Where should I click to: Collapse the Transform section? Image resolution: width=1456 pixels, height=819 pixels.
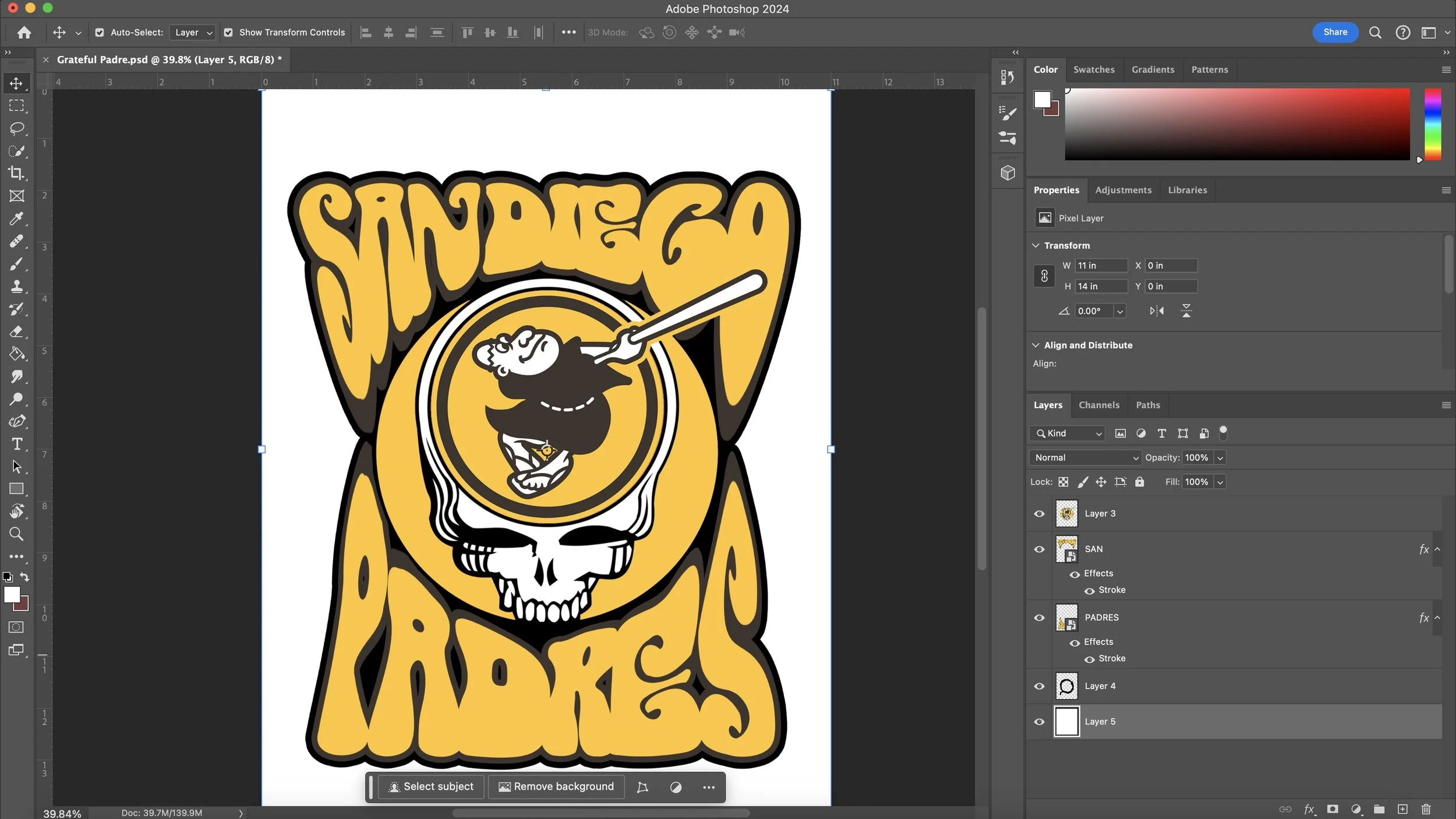coord(1036,246)
